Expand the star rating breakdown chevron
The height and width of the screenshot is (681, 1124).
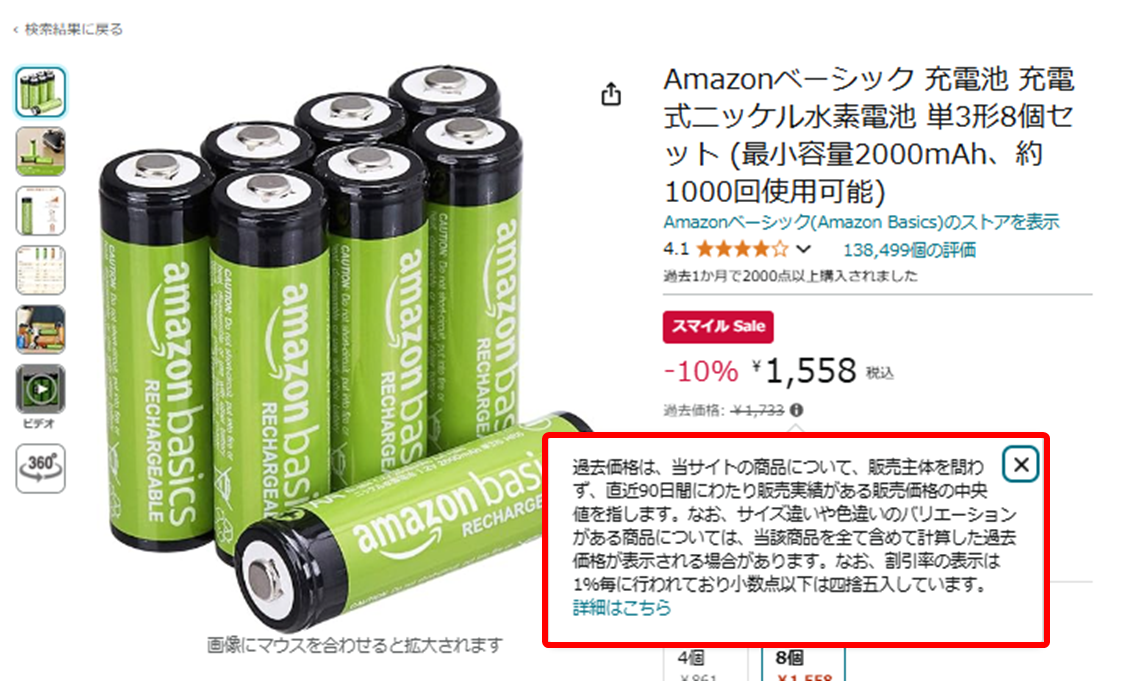[804, 249]
